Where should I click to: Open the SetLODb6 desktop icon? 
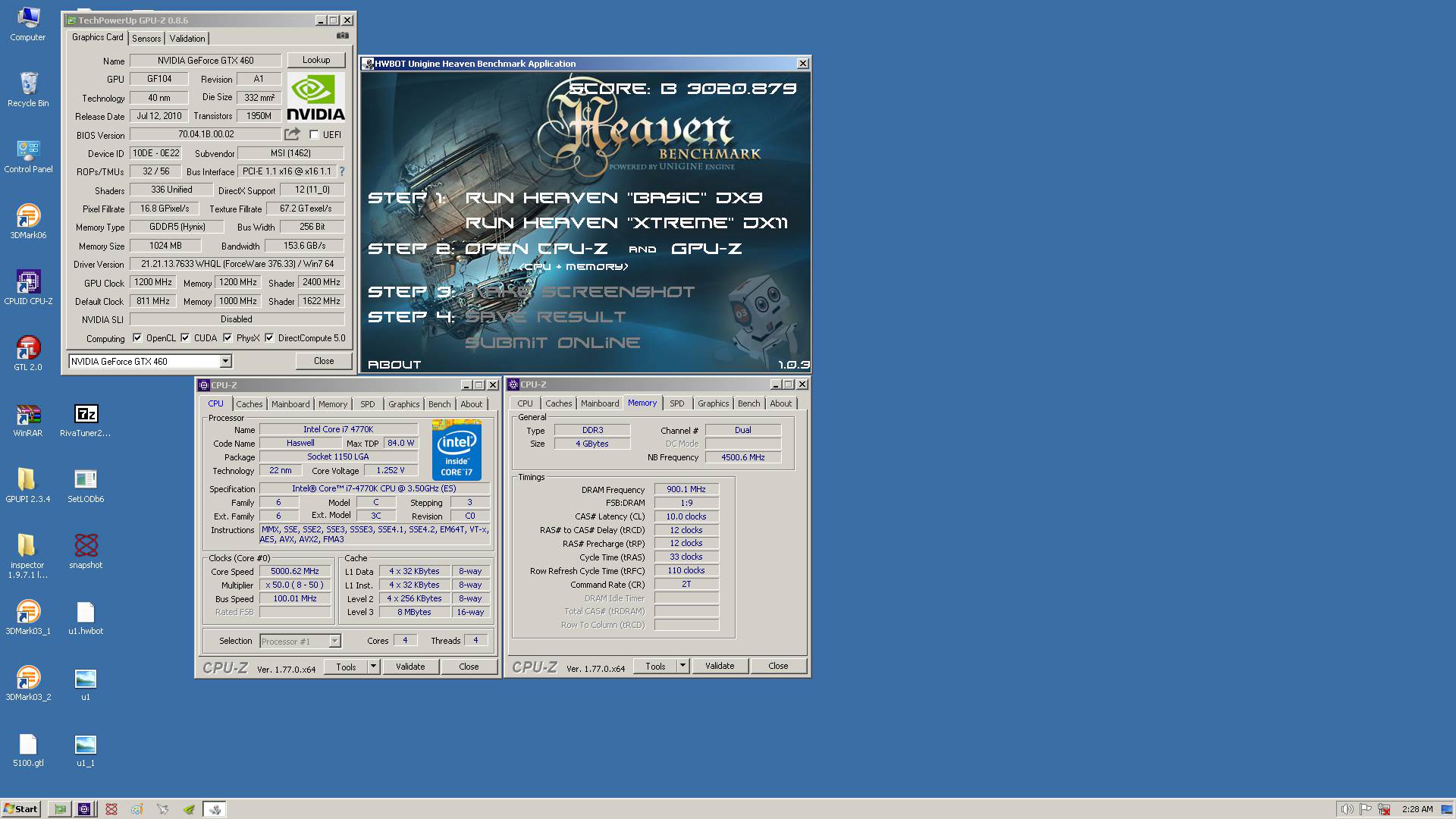tap(86, 486)
